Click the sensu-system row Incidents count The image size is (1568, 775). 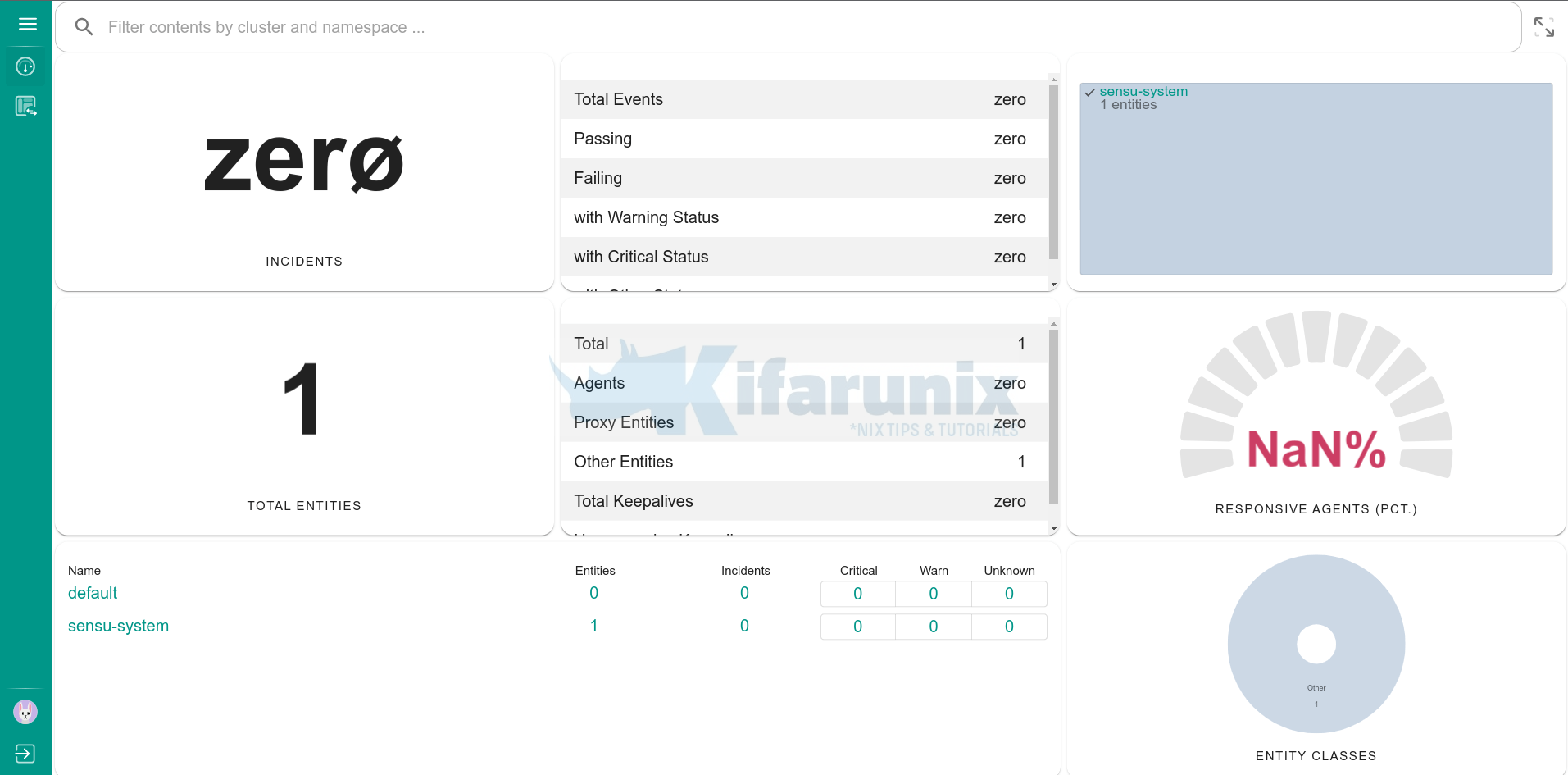744,626
